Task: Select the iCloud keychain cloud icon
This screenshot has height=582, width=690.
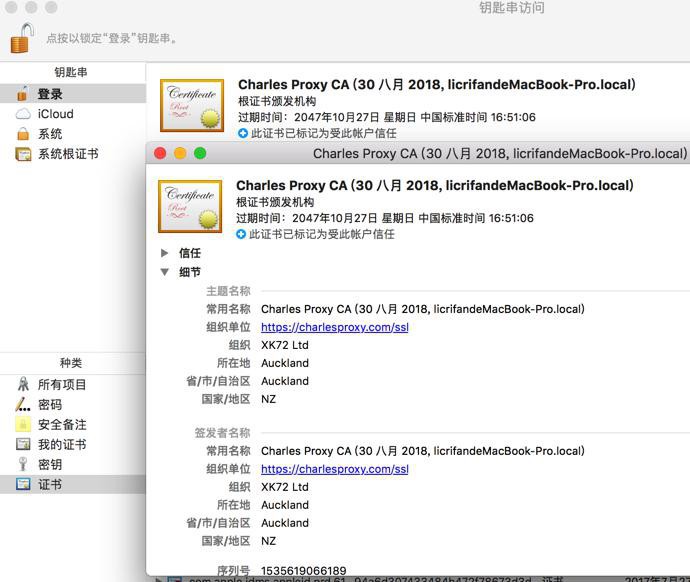Action: click(23, 114)
